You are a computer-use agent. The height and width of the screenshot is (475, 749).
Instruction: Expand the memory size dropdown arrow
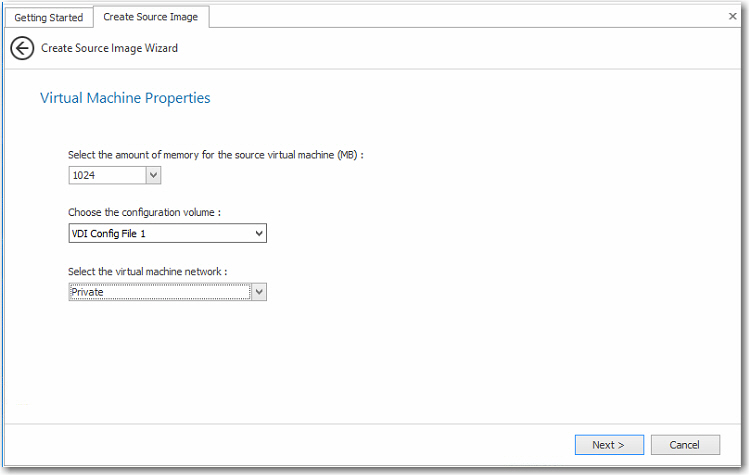click(x=153, y=175)
